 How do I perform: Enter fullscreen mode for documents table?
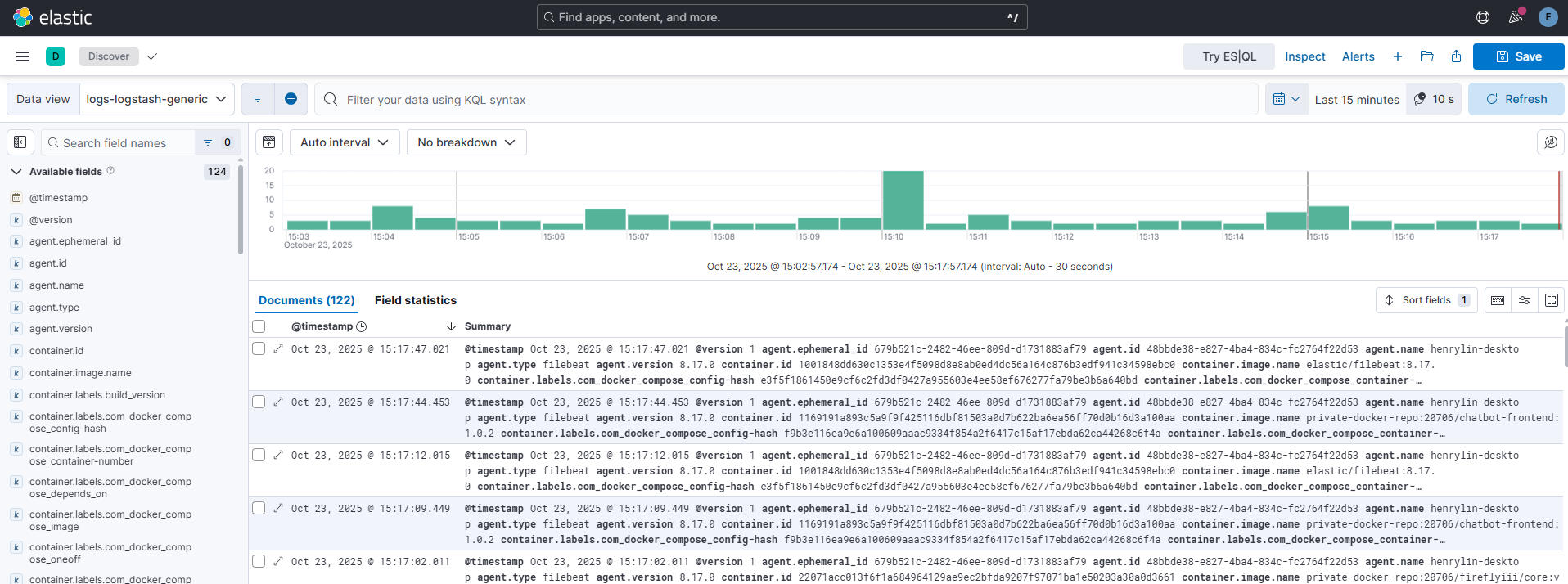pyautogui.click(x=1551, y=300)
